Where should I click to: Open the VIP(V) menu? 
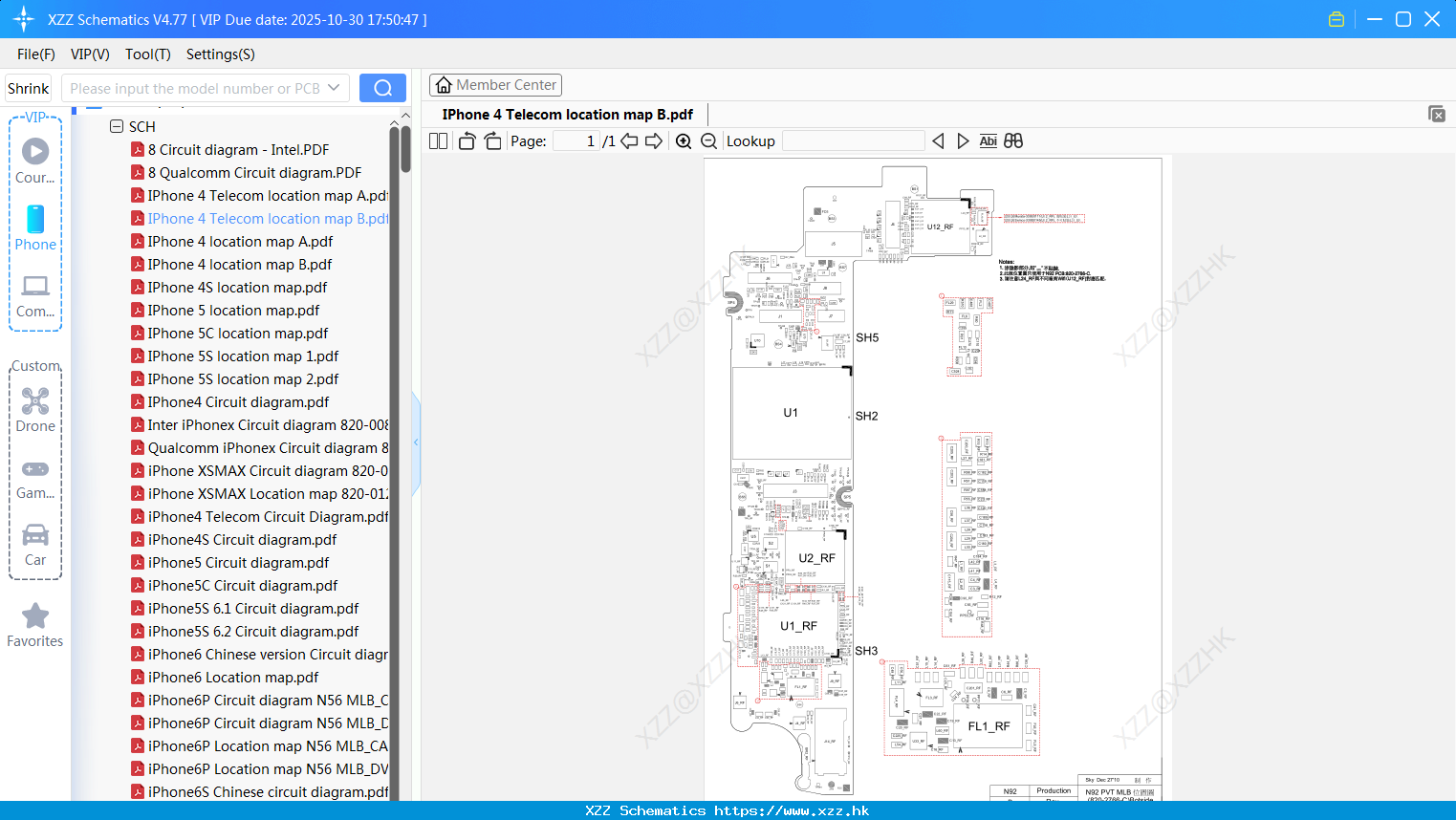[90, 54]
